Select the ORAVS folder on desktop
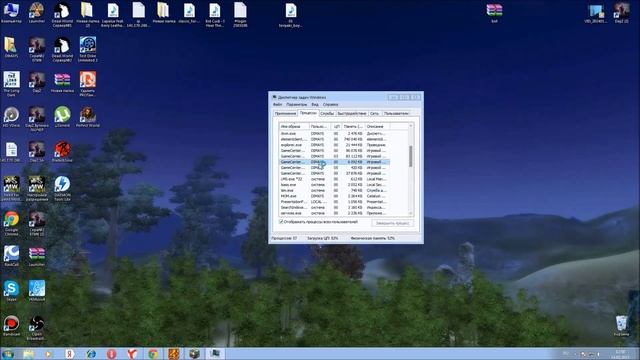The width and height of the screenshot is (640, 360). coord(11,47)
